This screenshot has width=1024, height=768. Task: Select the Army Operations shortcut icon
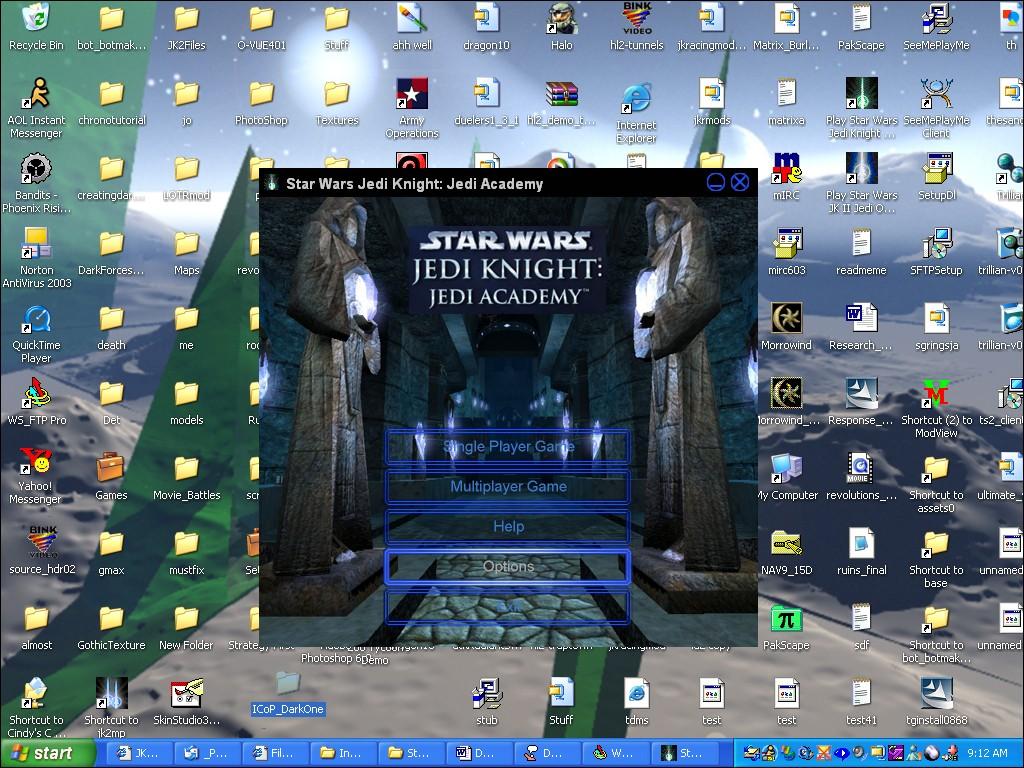(411, 97)
